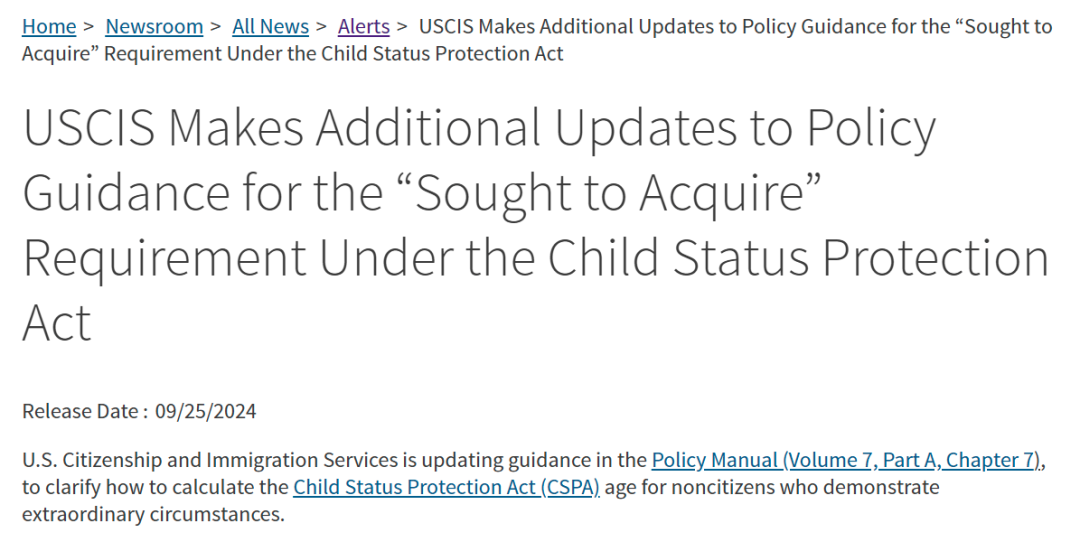Click the current page title in breadcrumb
1080x542 pixels.
tap(537, 40)
